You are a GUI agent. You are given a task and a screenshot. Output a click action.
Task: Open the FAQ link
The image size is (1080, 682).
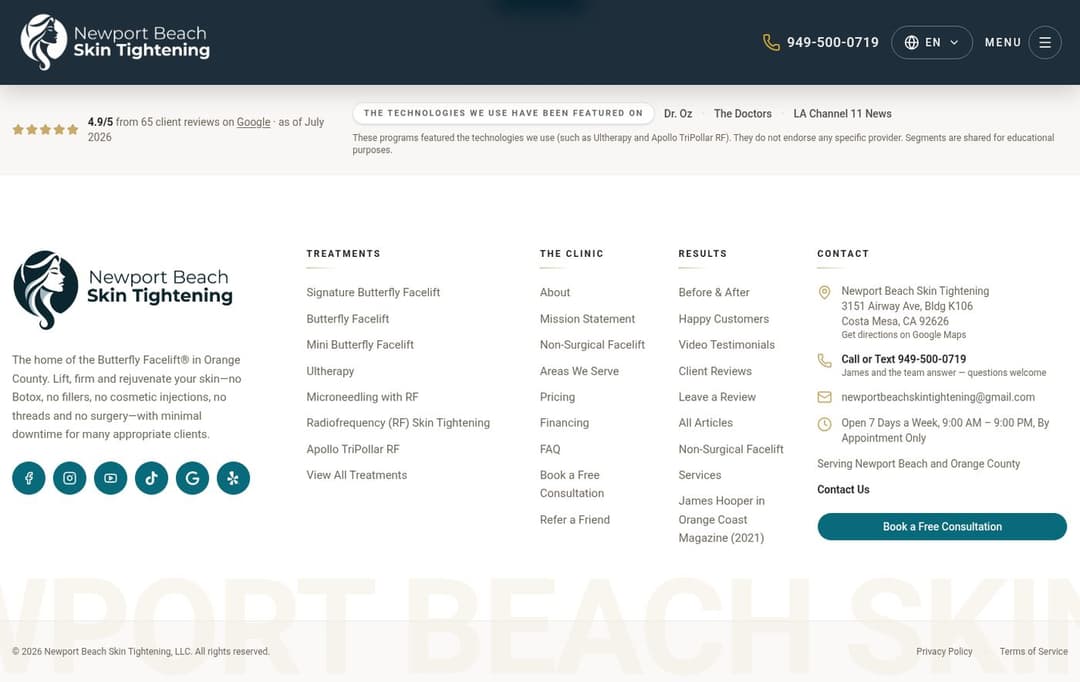click(x=550, y=449)
